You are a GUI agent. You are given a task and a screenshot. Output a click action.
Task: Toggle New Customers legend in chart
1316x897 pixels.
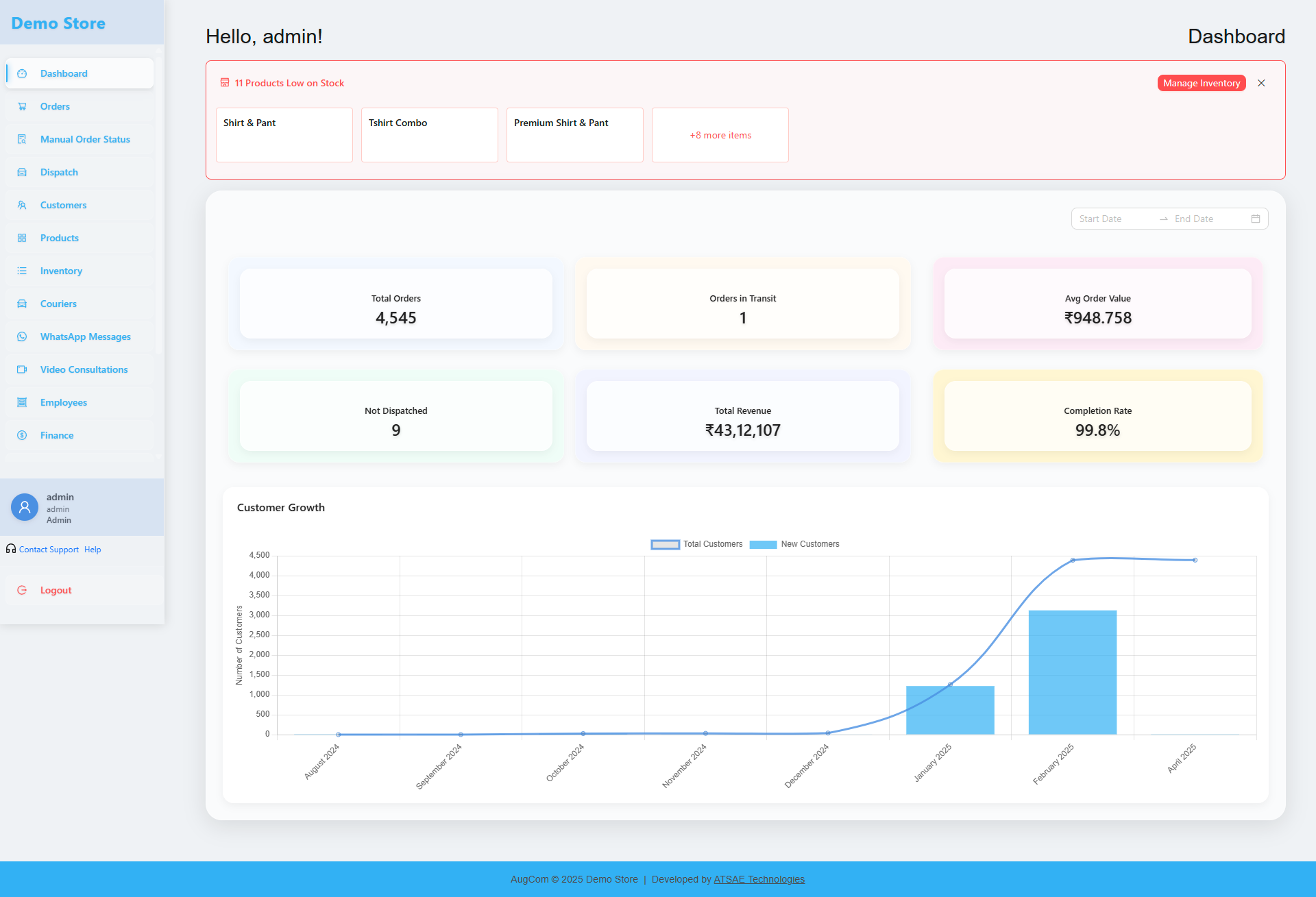[794, 544]
